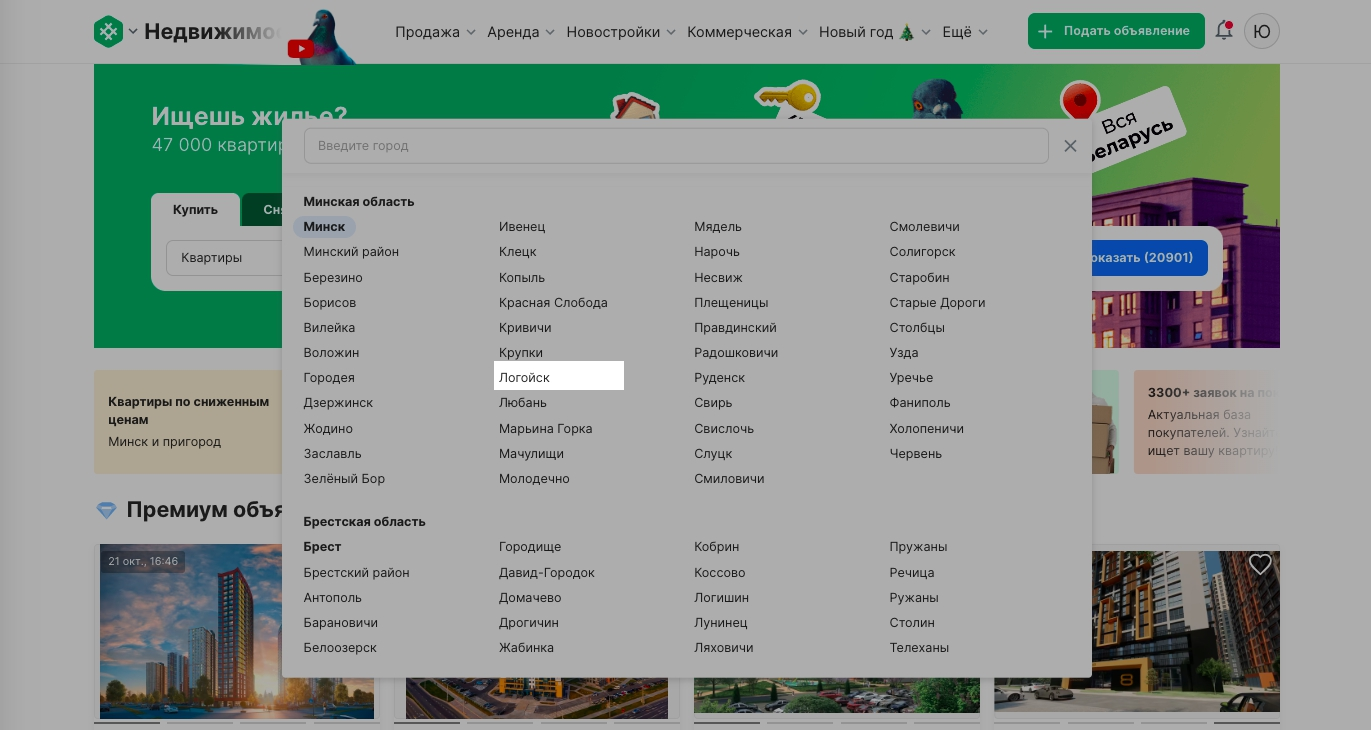
Task: Favorite the listing with heart icon
Action: (x=1260, y=564)
